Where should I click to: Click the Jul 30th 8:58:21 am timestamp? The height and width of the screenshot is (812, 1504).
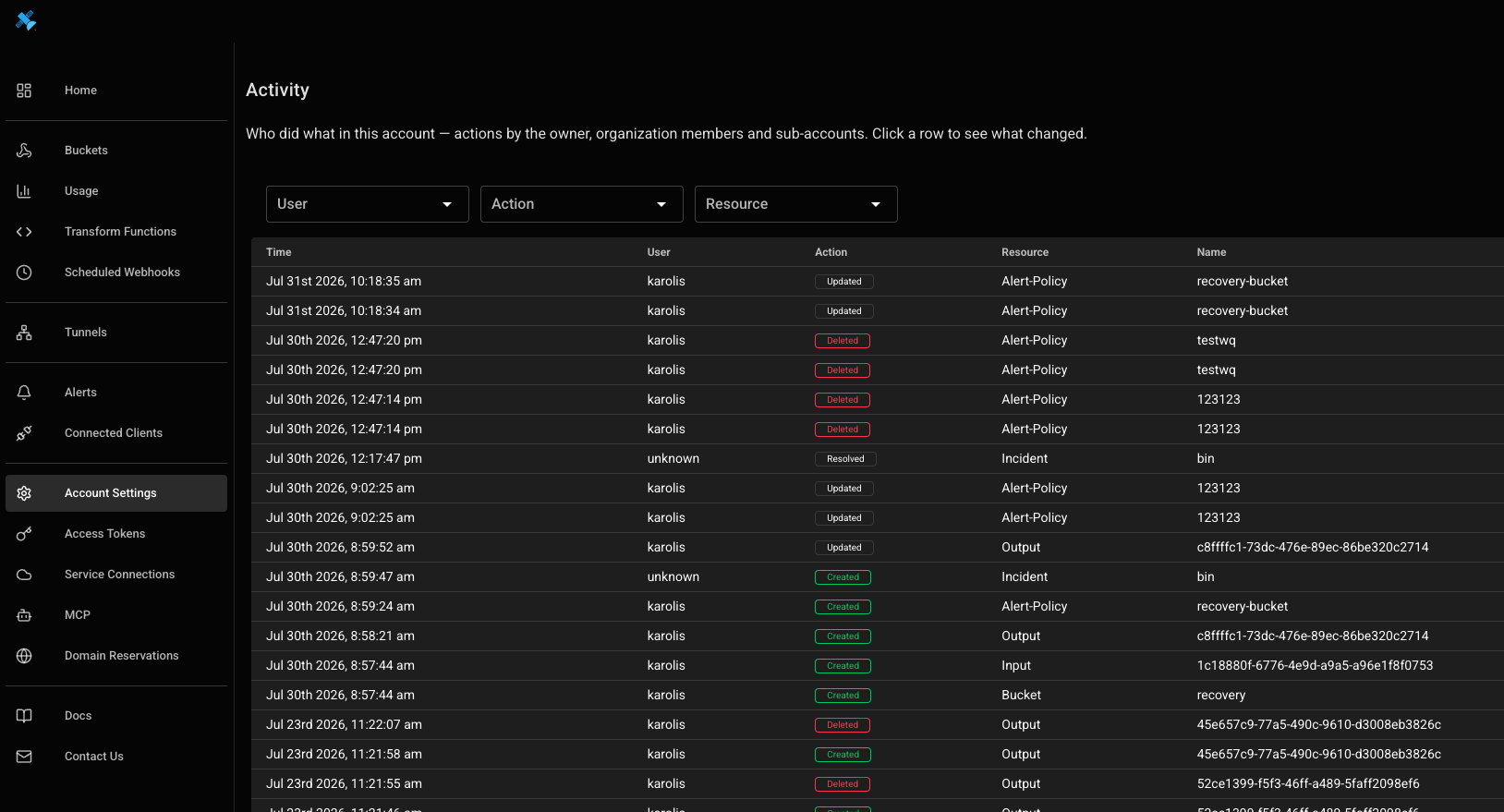[x=340, y=636]
